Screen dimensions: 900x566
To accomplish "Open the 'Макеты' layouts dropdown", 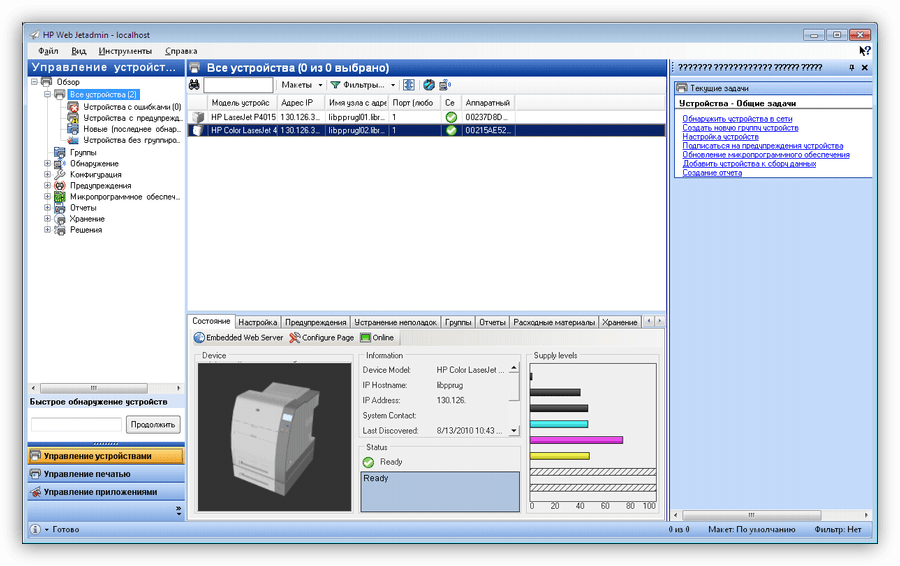I will coord(300,86).
